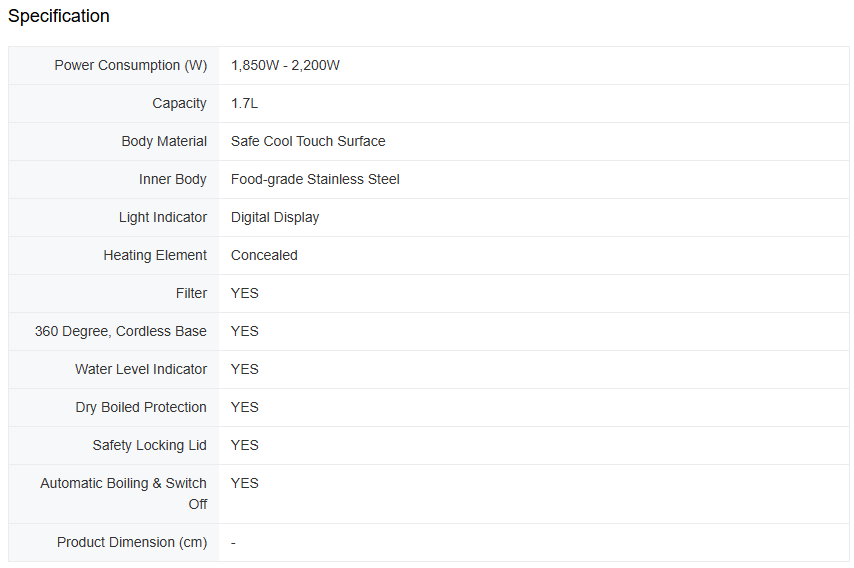
Task: Select the 360 Degree, Cordless Base label
Action: [121, 331]
